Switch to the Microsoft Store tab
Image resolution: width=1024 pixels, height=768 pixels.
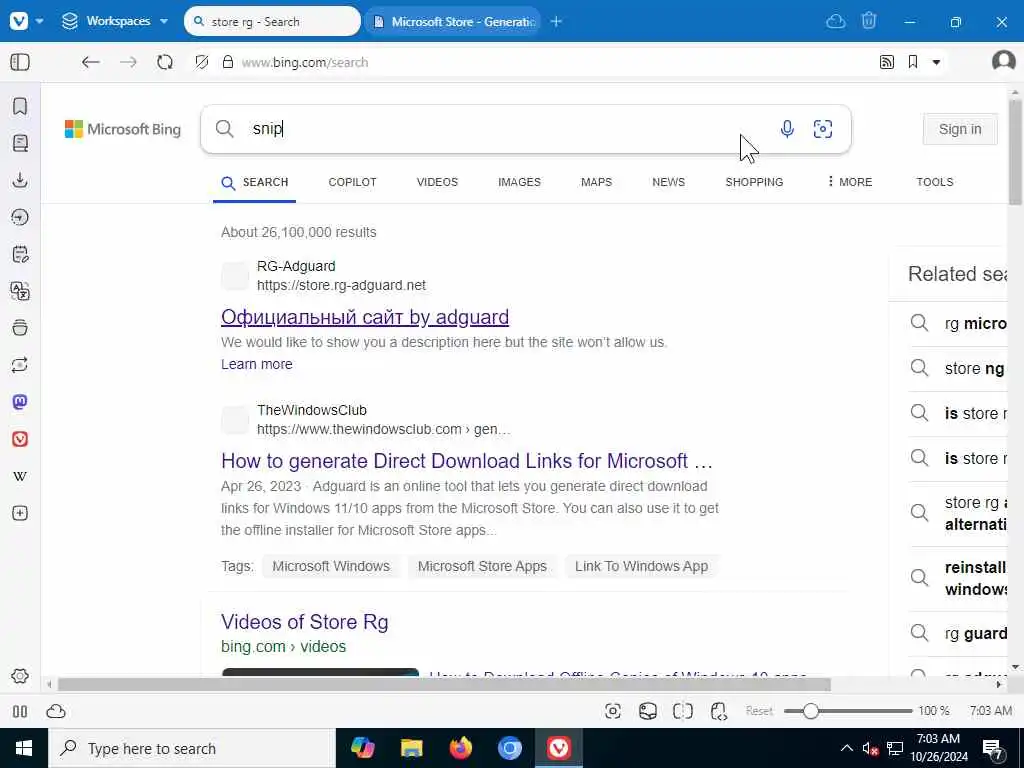tap(453, 22)
